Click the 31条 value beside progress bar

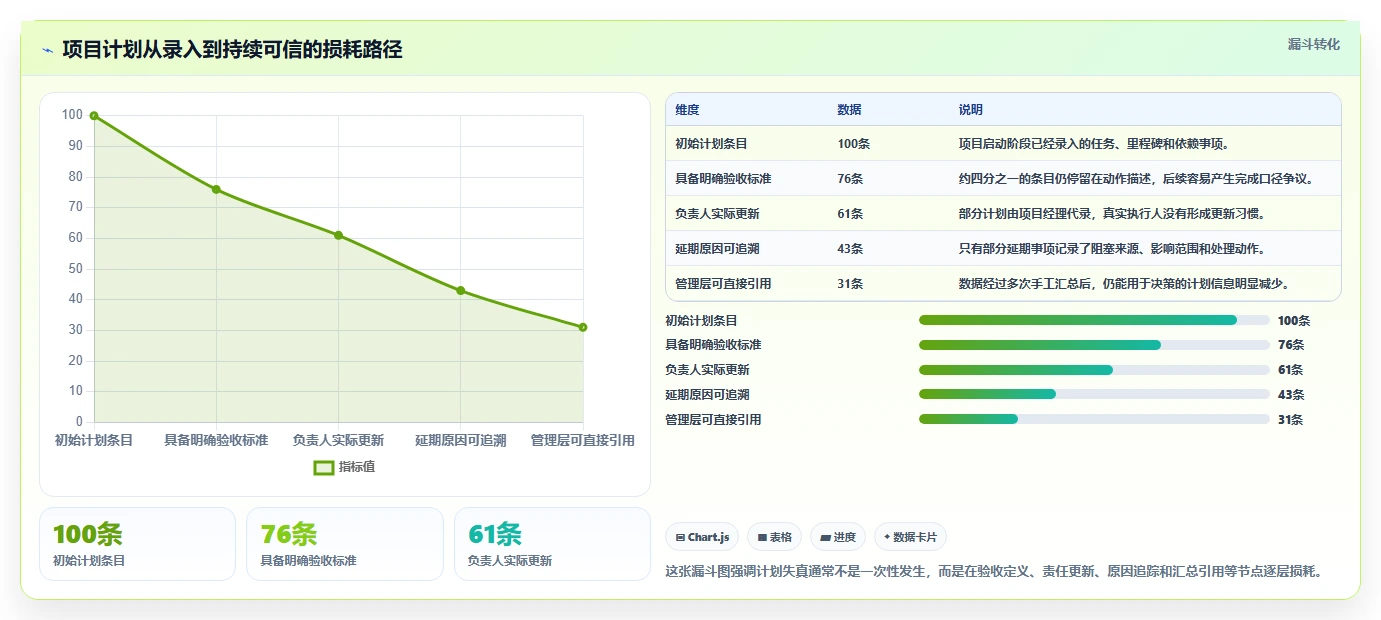click(1291, 420)
